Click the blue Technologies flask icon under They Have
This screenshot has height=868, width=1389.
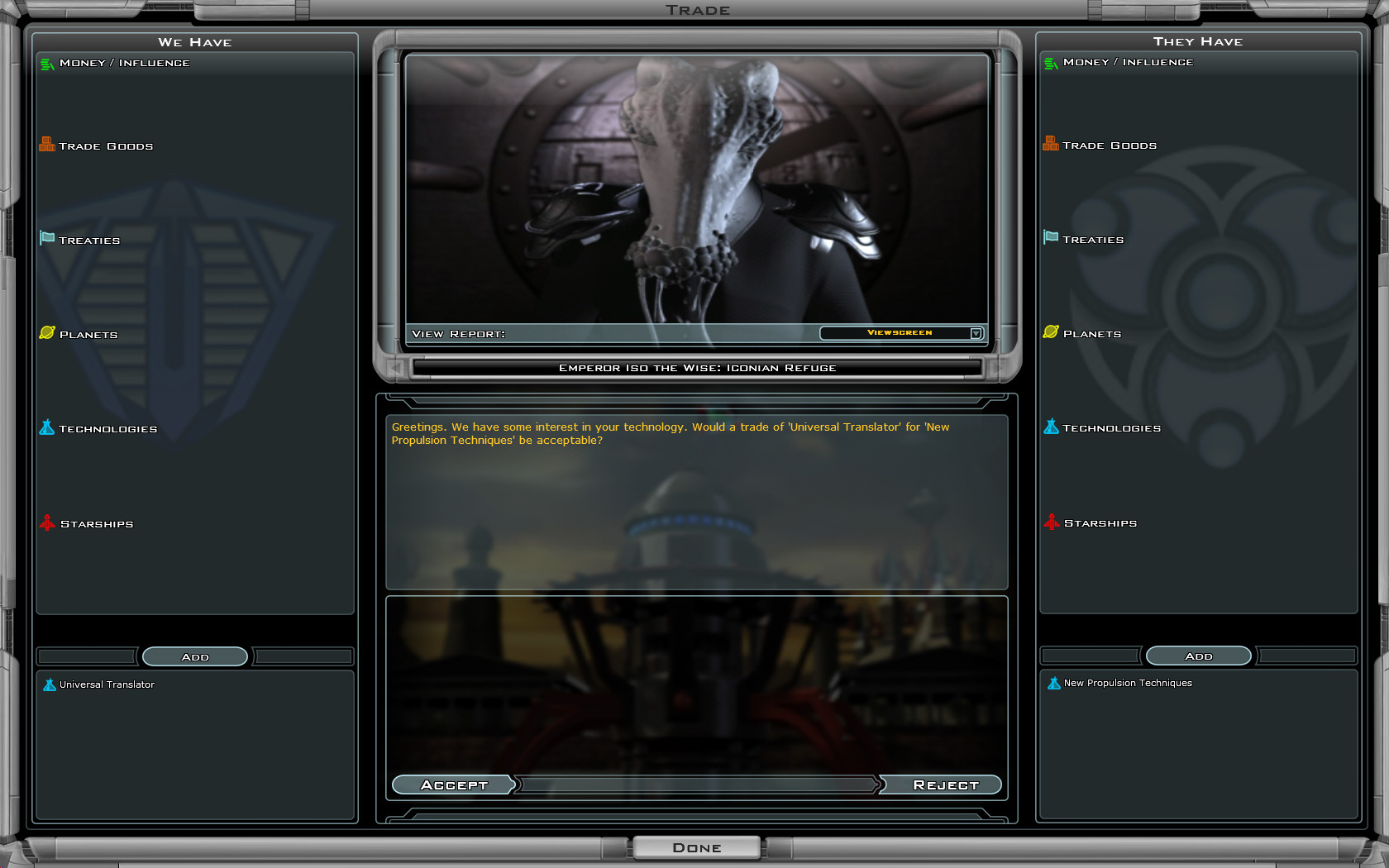pos(1051,427)
